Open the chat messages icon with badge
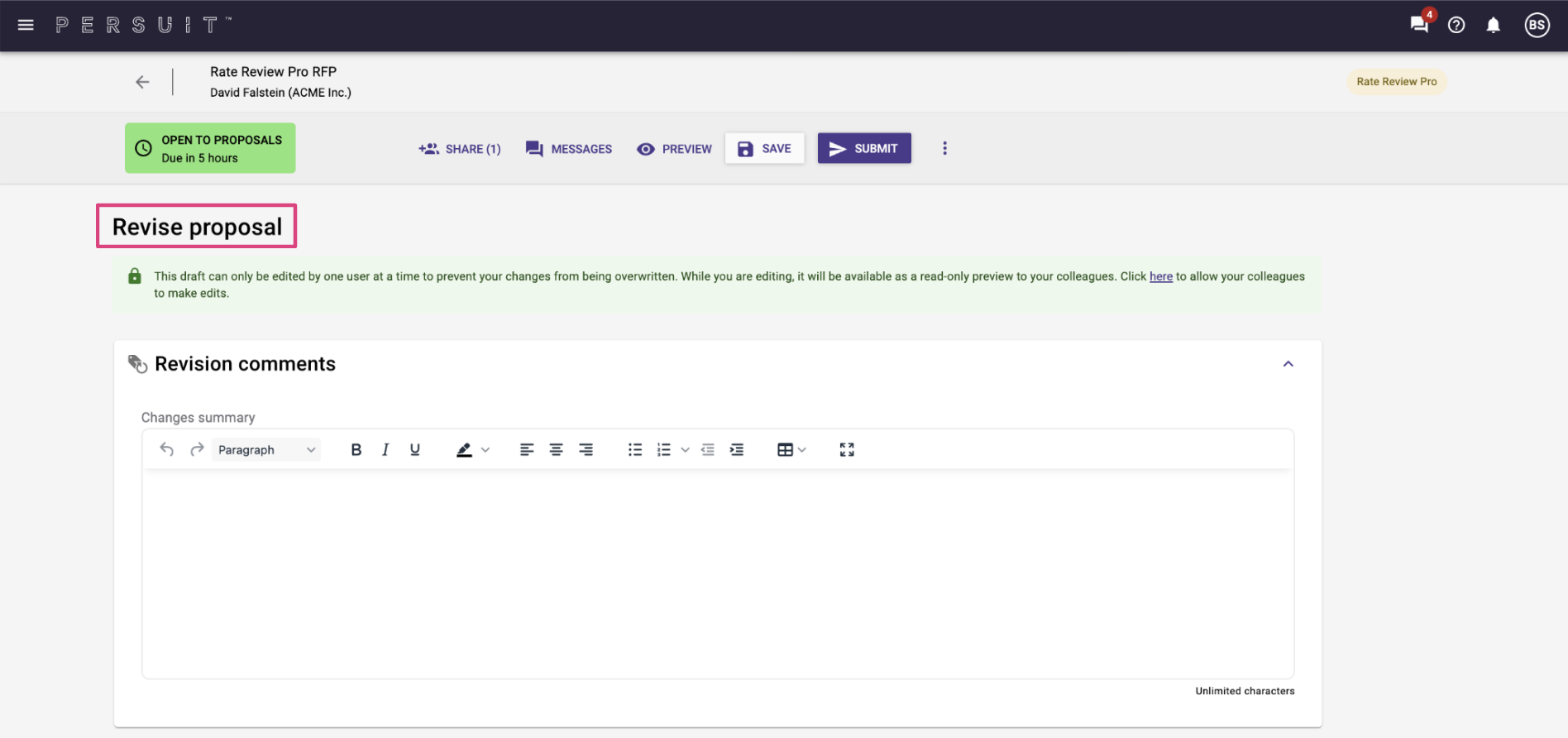This screenshot has width=1568, height=738. pyautogui.click(x=1420, y=24)
